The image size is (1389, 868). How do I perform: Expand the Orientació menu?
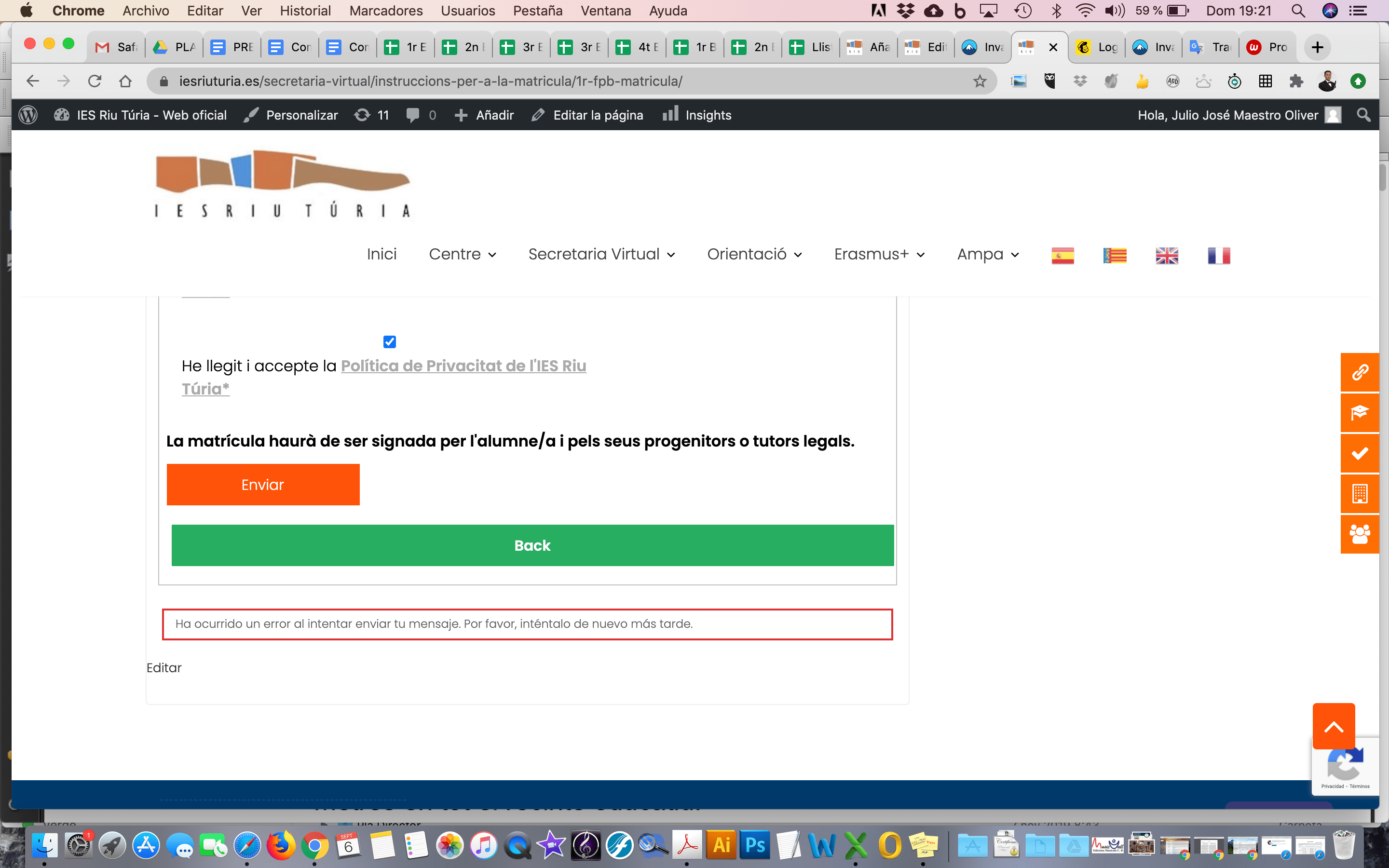click(x=754, y=254)
